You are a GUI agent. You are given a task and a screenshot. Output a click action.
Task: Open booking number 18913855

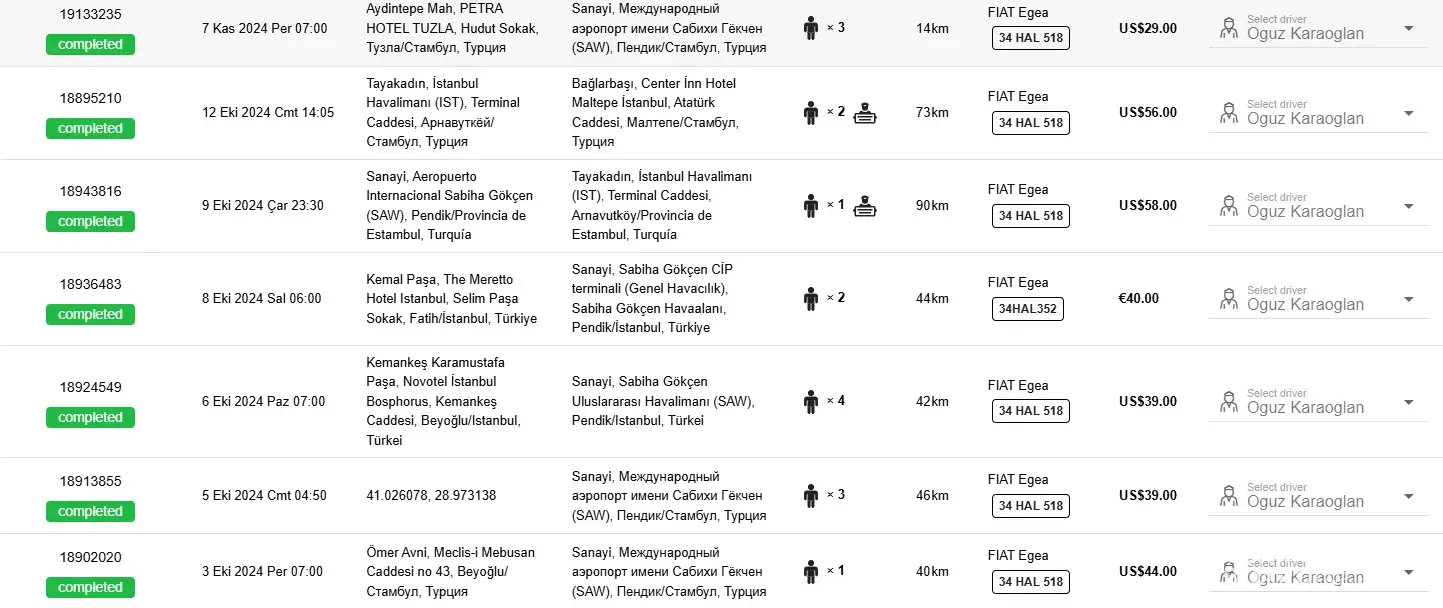coord(90,481)
